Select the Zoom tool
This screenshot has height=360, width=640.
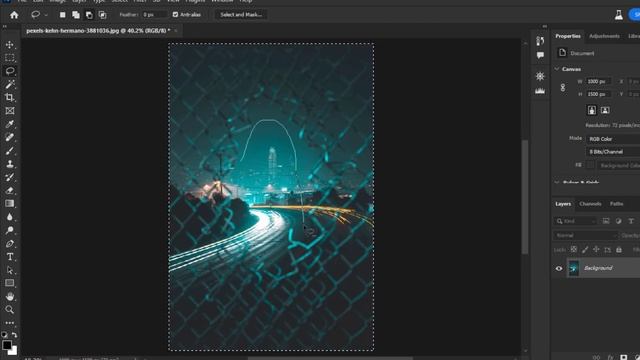10,309
